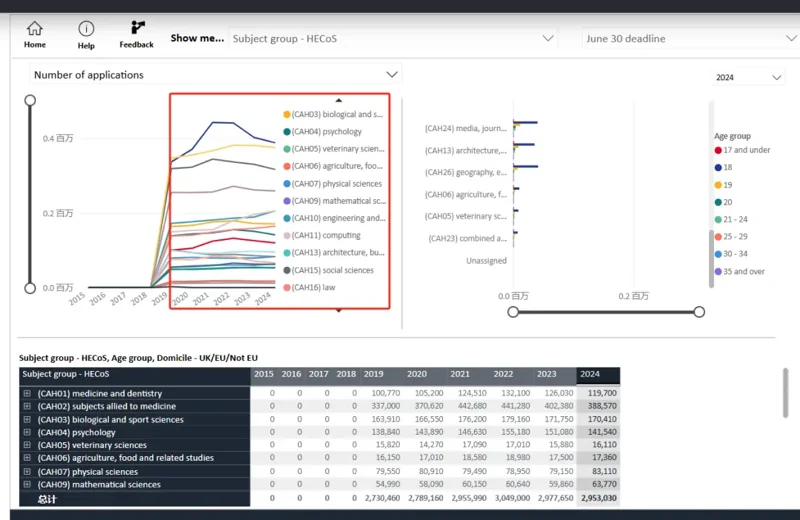Expand the CAH04 psychology row

click(x=27, y=432)
